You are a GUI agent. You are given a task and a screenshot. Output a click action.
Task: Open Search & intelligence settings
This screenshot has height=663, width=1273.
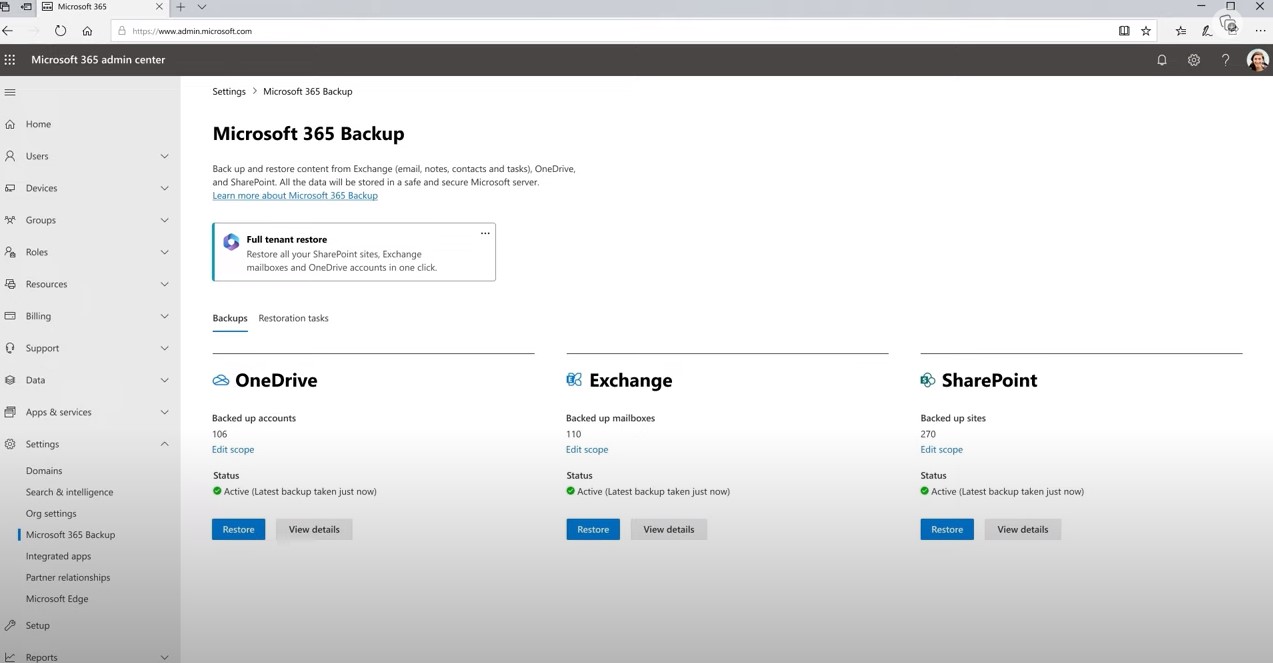(69, 492)
